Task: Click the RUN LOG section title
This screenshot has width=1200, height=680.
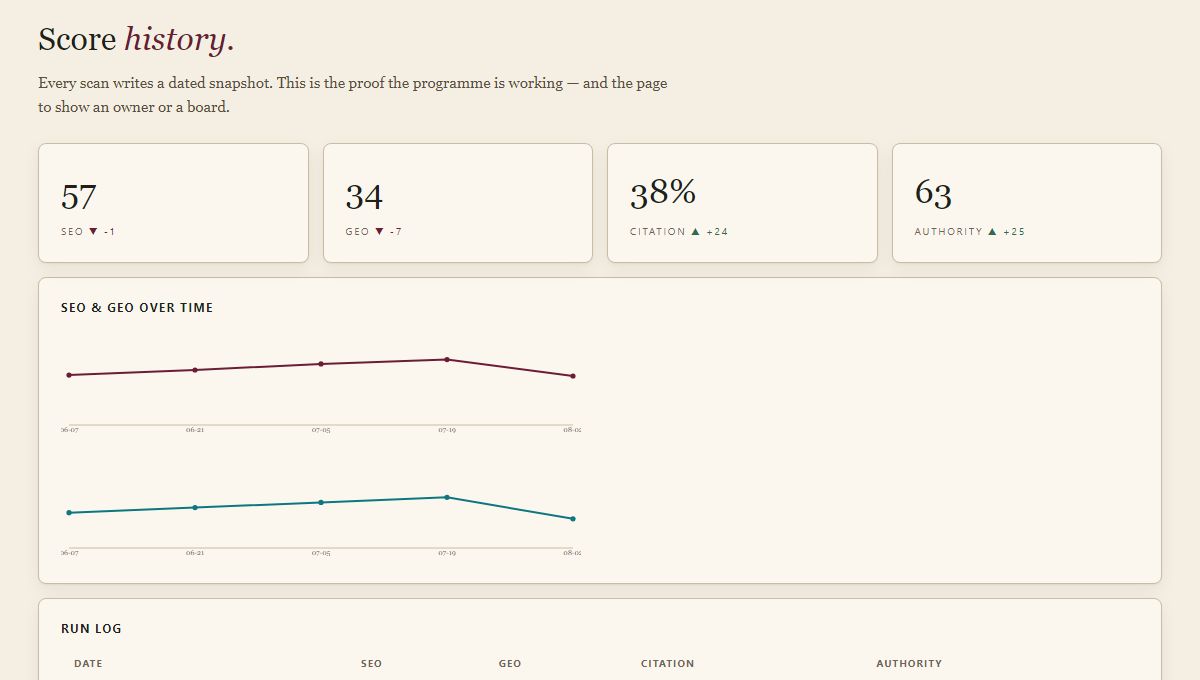Action: (x=91, y=629)
